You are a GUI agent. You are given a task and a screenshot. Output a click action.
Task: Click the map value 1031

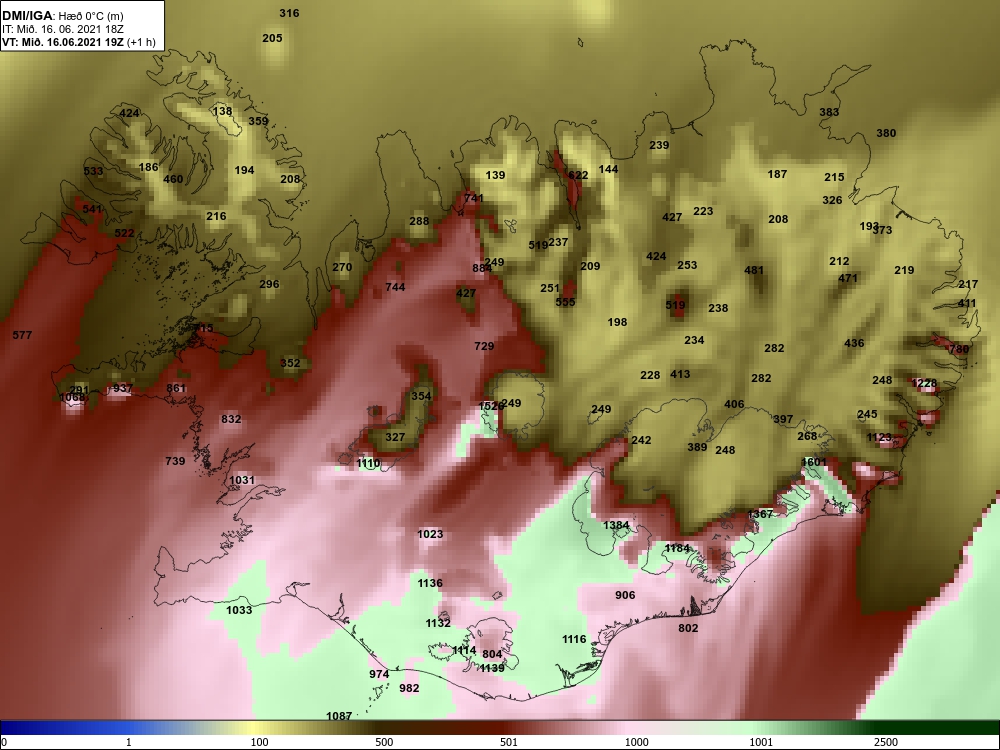242,480
